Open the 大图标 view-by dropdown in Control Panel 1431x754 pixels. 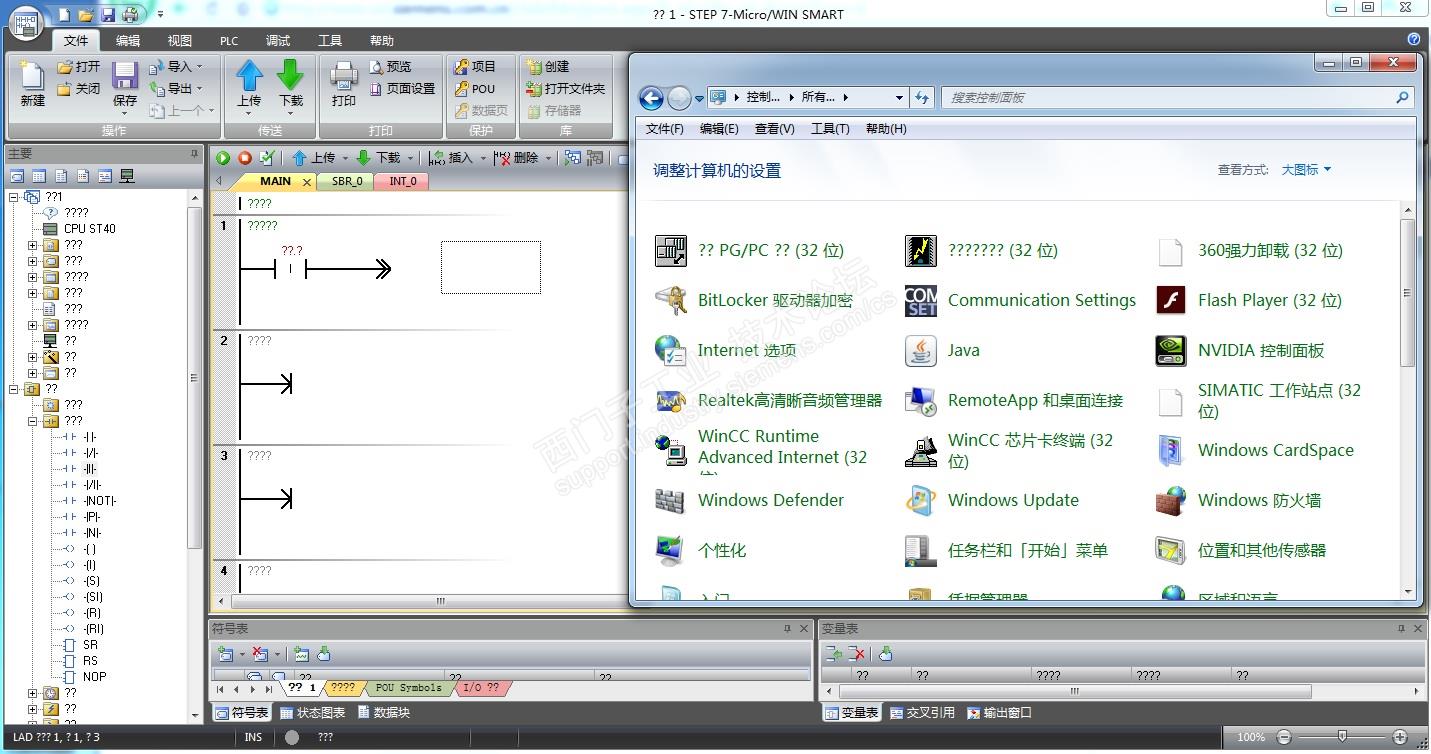[1307, 170]
